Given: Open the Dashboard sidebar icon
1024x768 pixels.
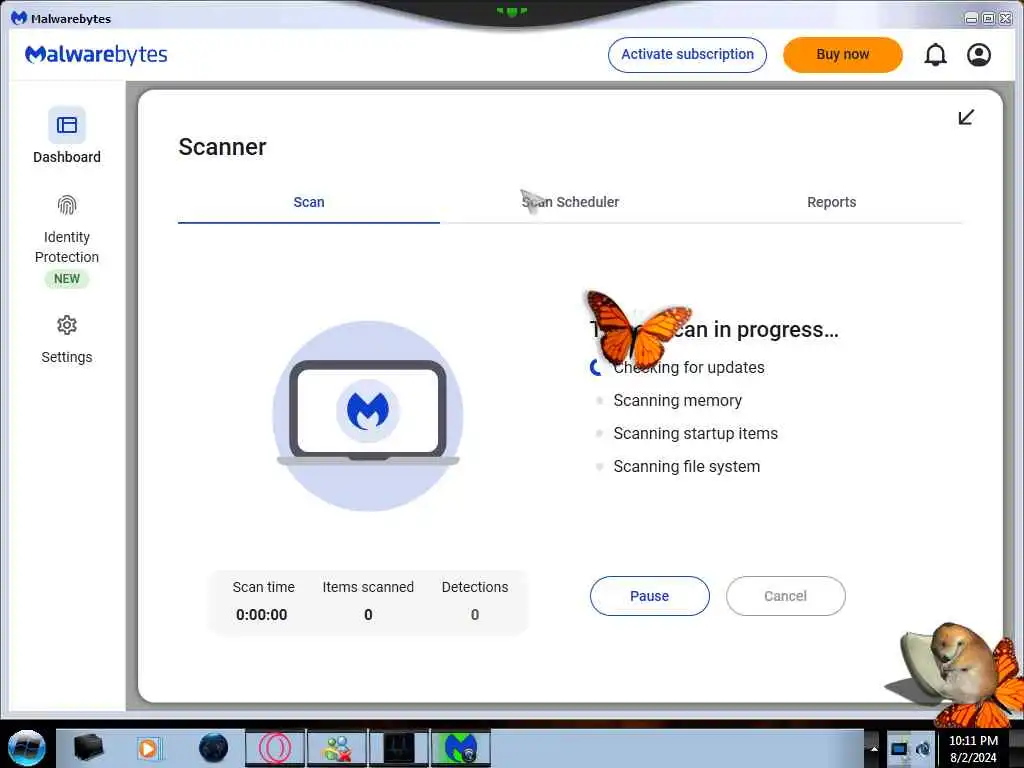Looking at the screenshot, I should (67, 125).
